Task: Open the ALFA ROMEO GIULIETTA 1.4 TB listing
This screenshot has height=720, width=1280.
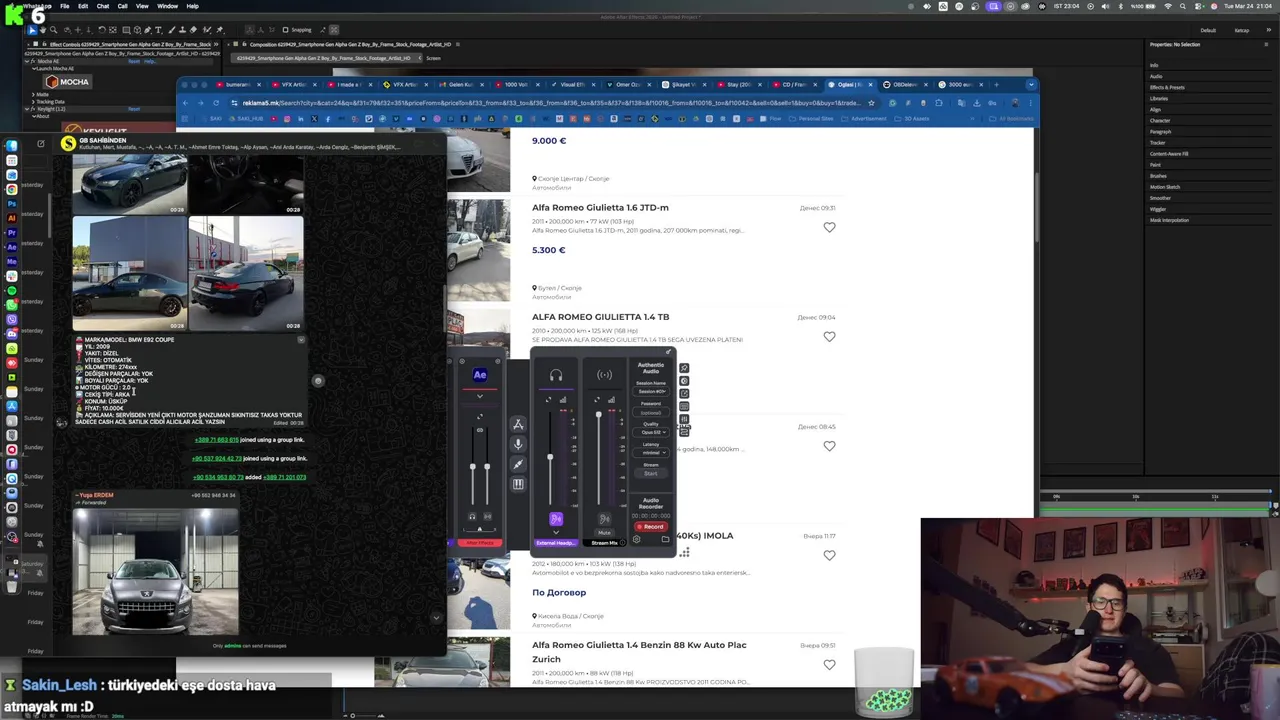Action: pos(600,317)
